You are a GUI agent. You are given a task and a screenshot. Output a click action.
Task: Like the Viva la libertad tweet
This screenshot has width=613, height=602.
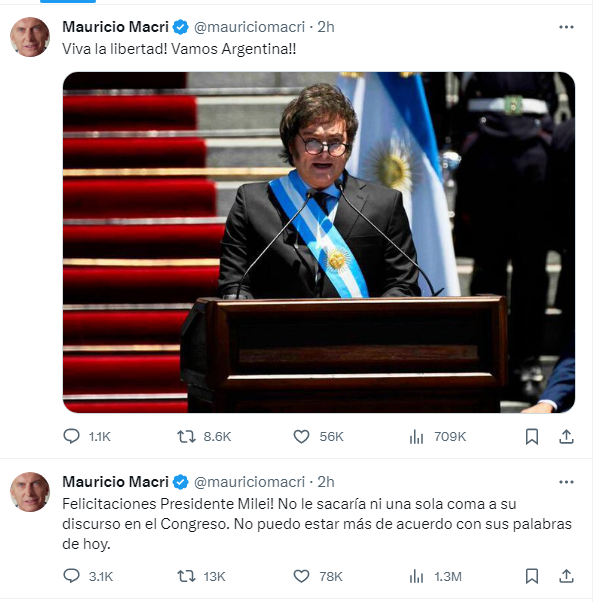pos(301,437)
